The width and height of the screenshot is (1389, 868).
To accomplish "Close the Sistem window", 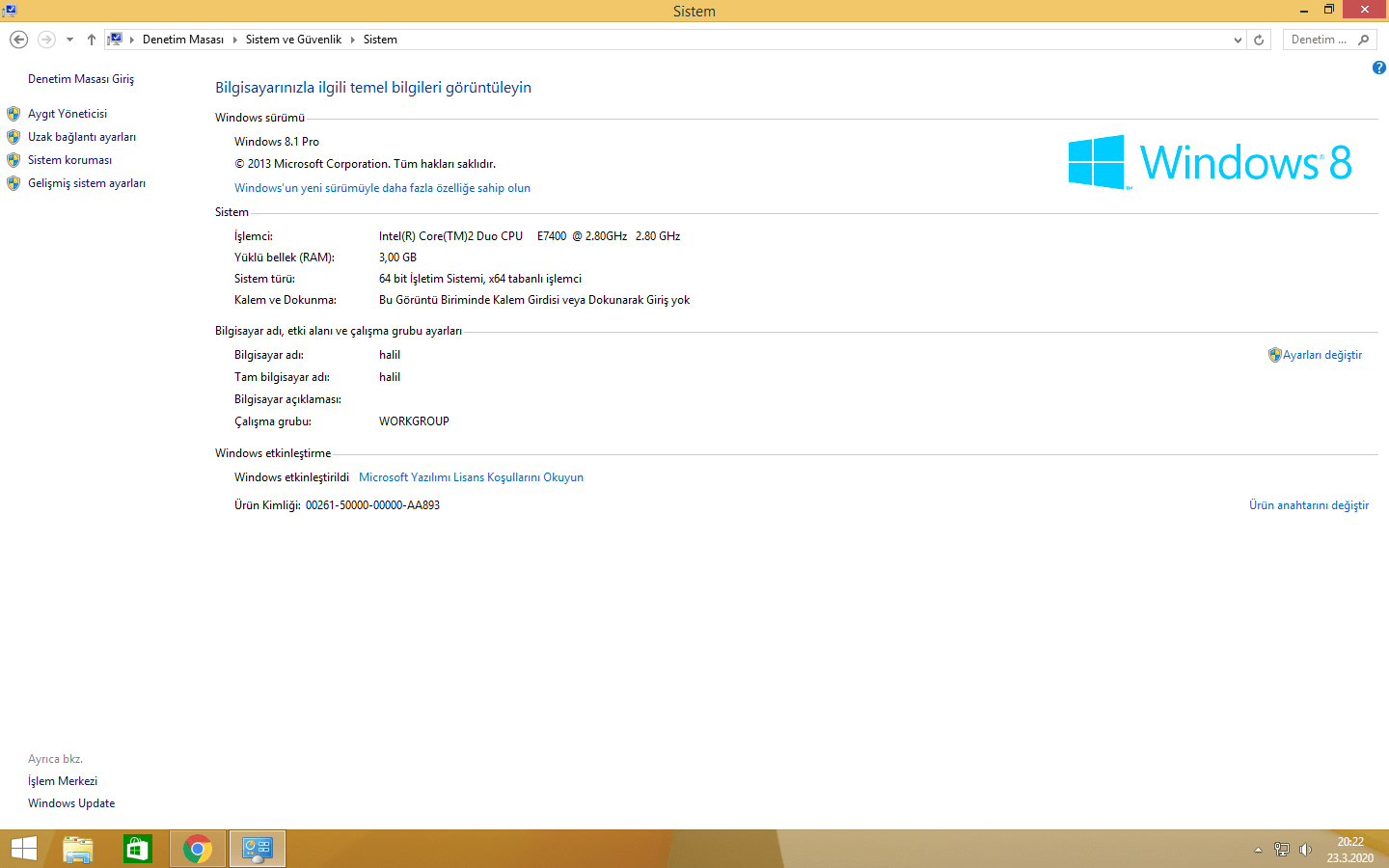I will [x=1365, y=10].
